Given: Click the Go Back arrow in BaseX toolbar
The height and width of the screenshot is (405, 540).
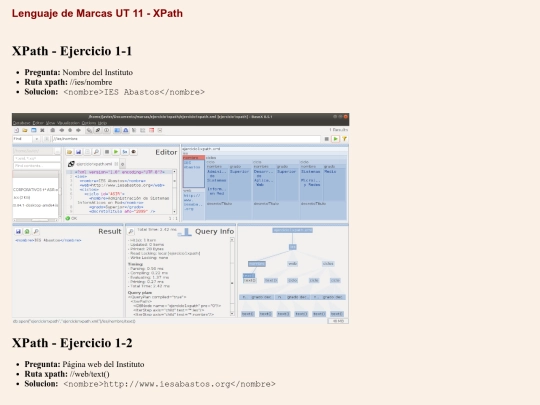Looking at the screenshot, I should pyautogui.click(x=62, y=131).
